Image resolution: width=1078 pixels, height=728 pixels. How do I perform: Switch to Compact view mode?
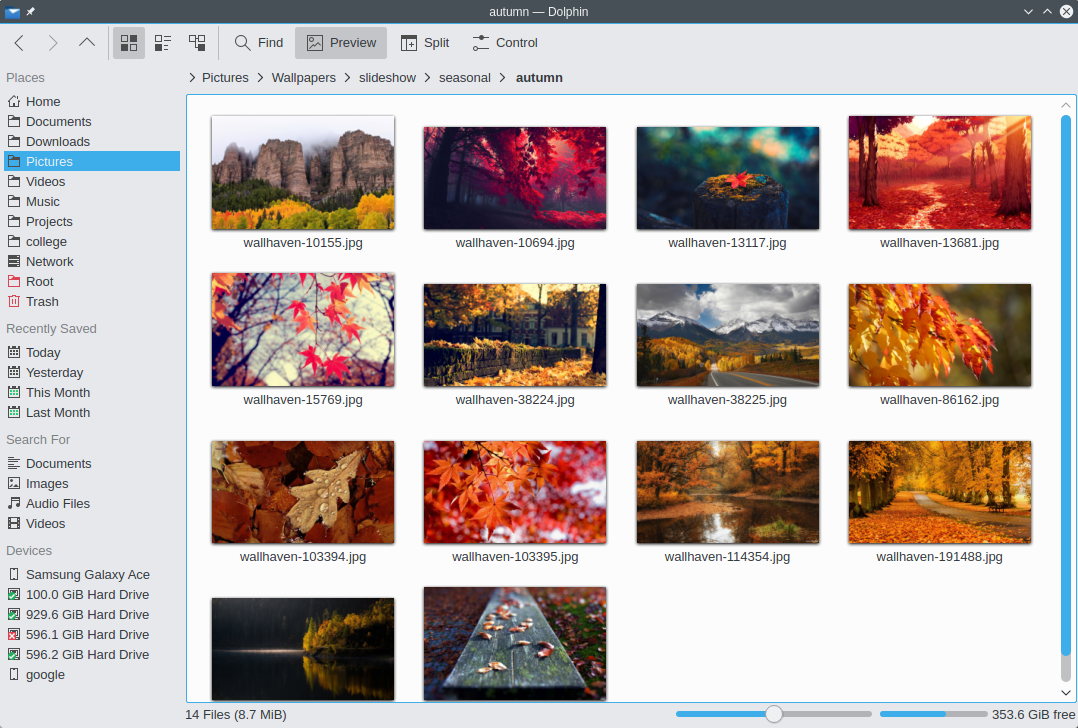pos(162,43)
